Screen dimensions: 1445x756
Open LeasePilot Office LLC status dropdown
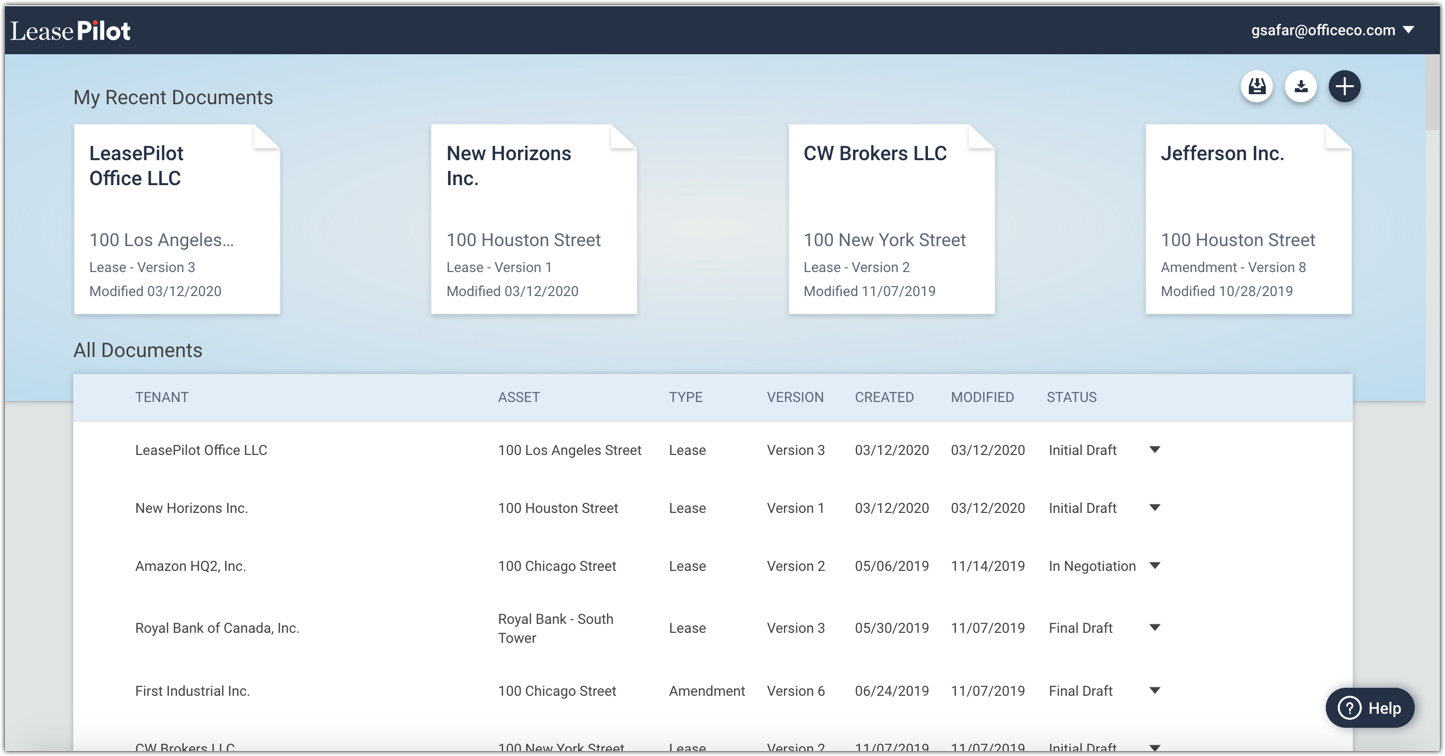pyautogui.click(x=1154, y=450)
